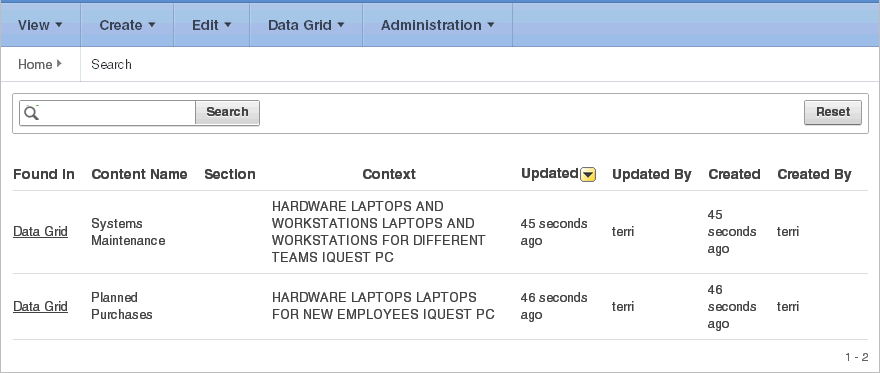Open the Data Grid menu

[306, 25]
